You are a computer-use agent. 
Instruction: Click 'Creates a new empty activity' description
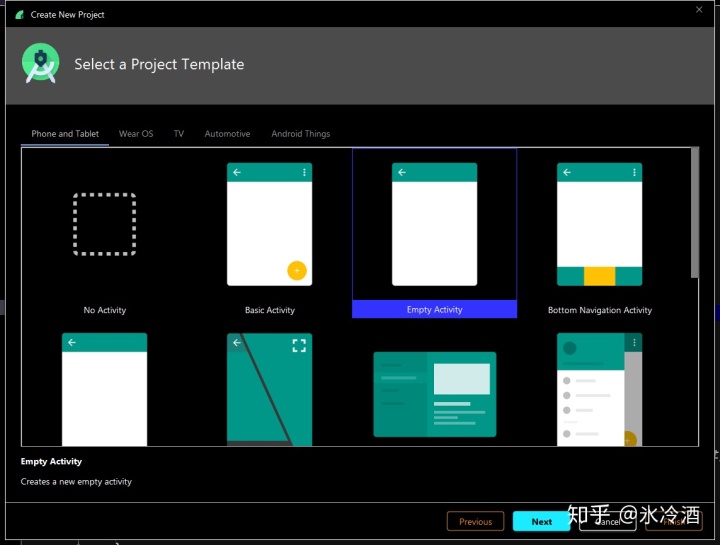(76, 482)
